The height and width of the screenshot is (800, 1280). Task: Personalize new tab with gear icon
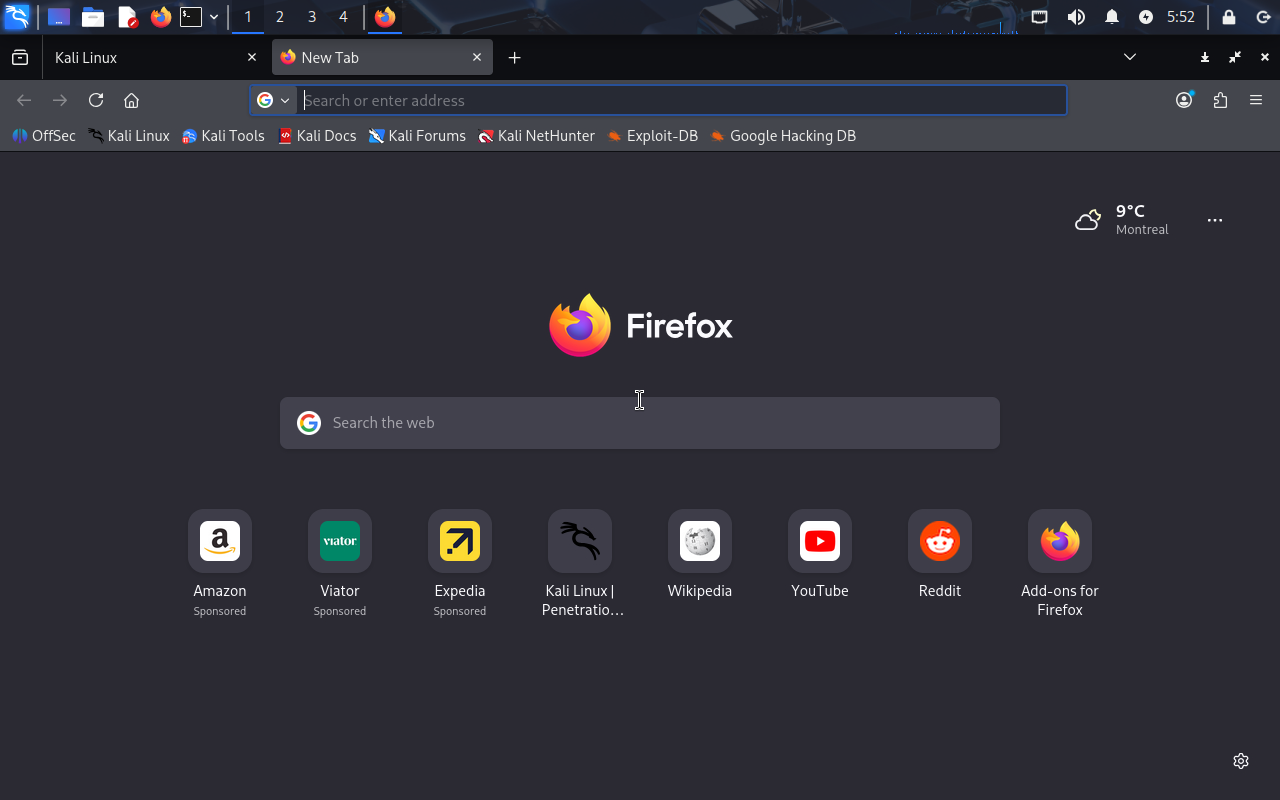coord(1241,761)
